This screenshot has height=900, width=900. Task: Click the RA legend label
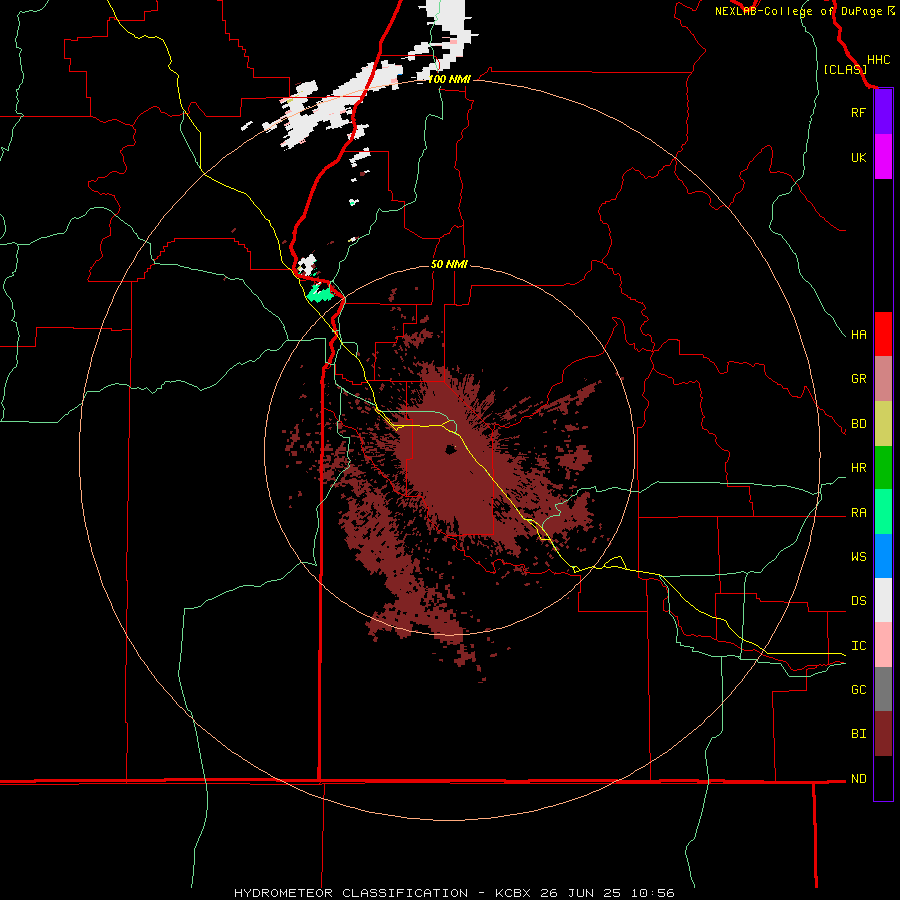pos(858,513)
